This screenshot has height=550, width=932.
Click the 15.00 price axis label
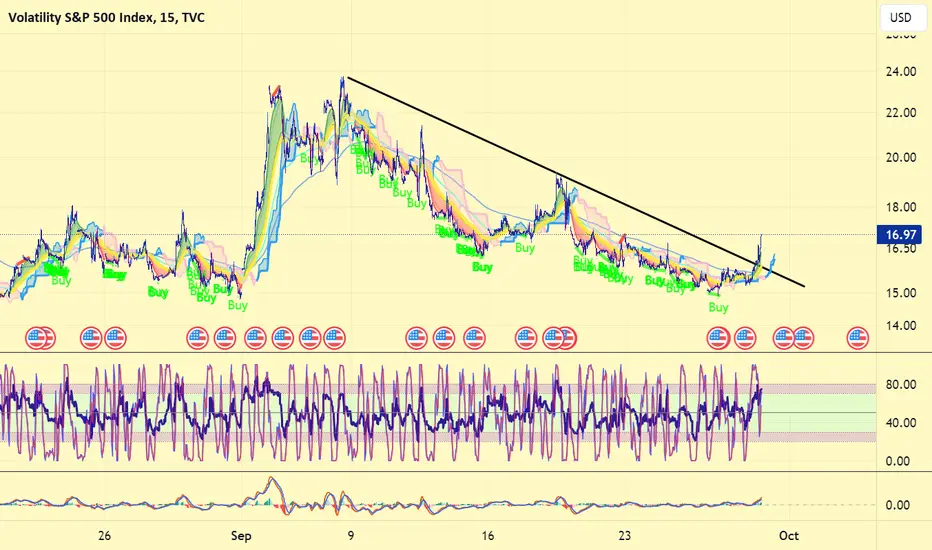pyautogui.click(x=900, y=293)
